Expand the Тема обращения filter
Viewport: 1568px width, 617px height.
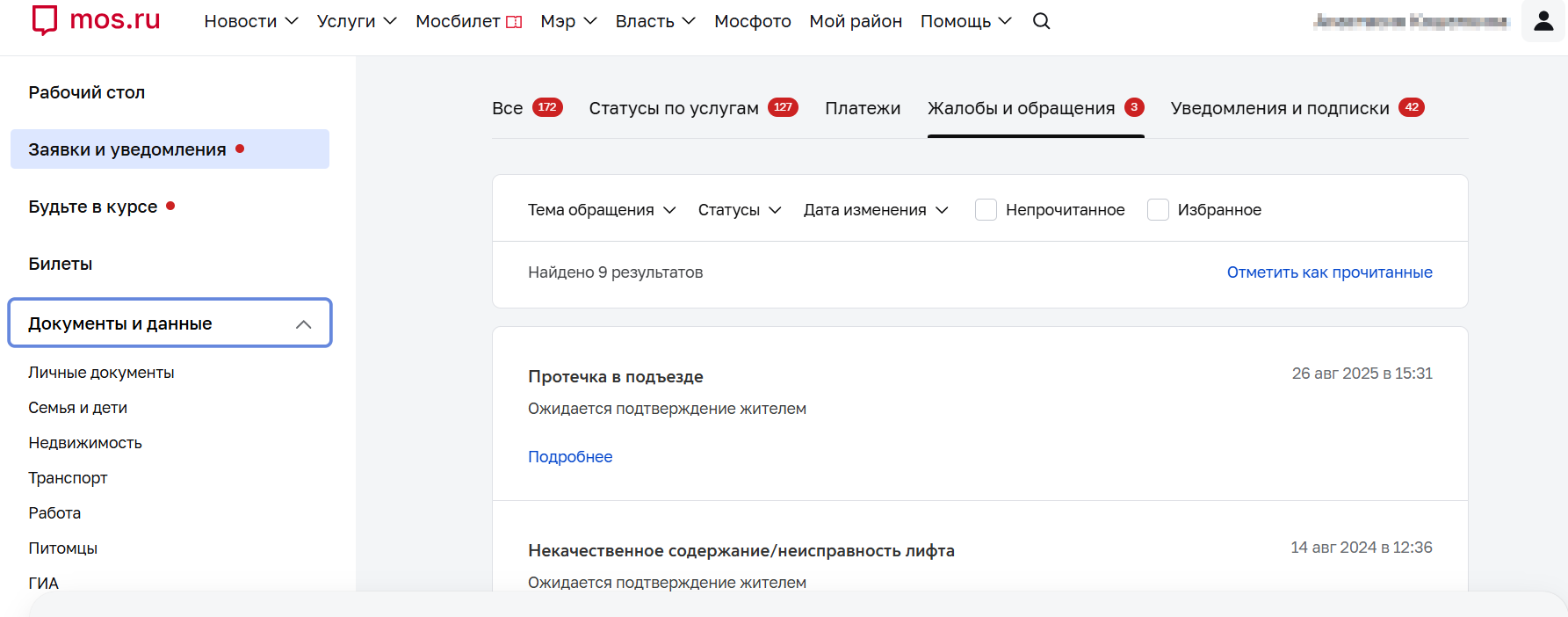click(x=601, y=210)
